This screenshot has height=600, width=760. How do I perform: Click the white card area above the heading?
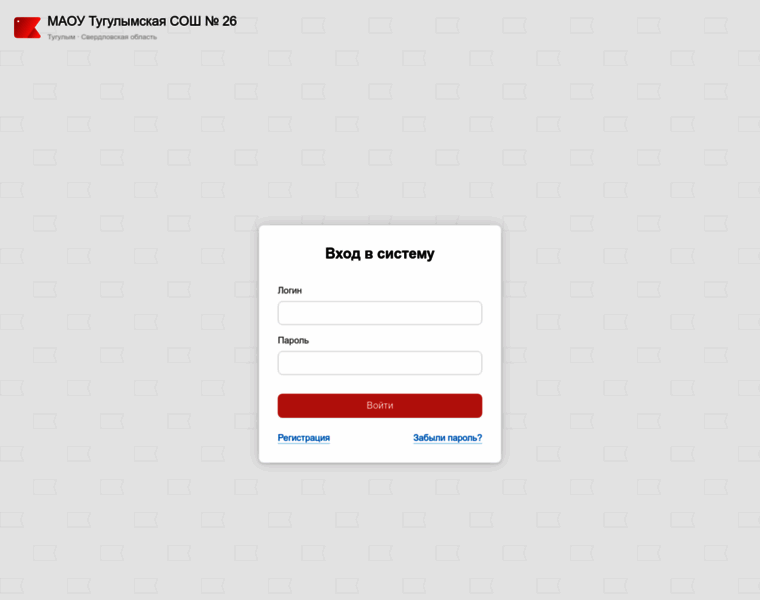click(380, 235)
